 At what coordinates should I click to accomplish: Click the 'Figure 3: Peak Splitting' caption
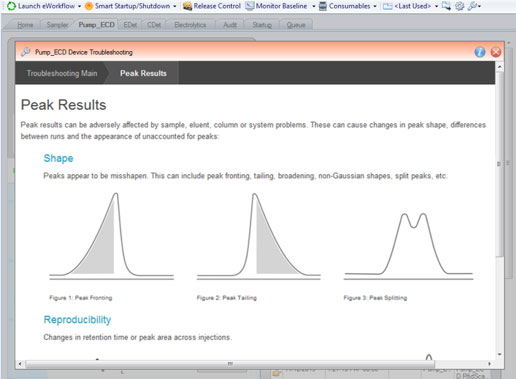pos(375,298)
